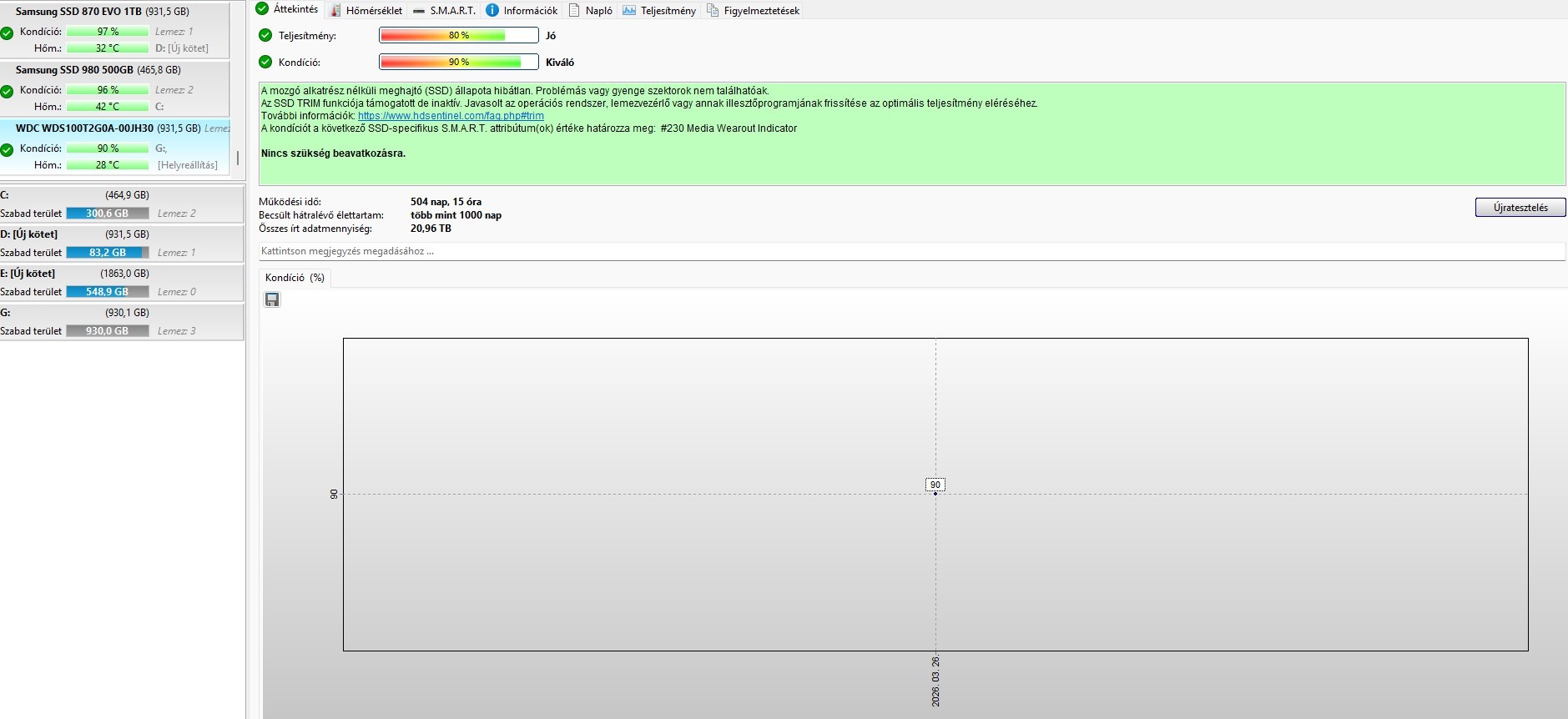
Task: Click status check icon of Samsung SSD 980
Action: point(7,92)
